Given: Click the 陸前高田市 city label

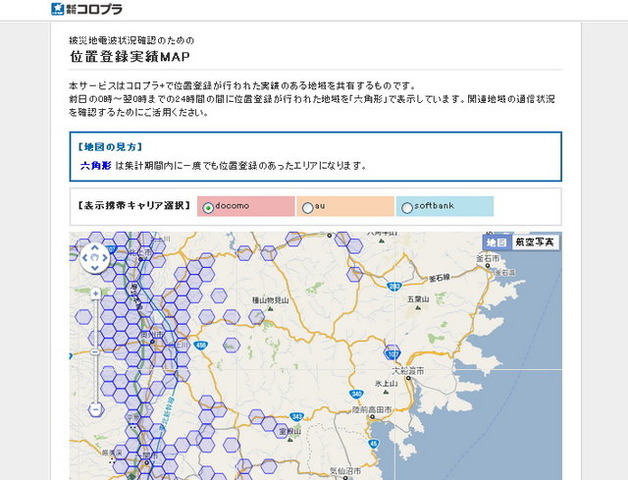Looking at the screenshot, I should [x=372, y=410].
